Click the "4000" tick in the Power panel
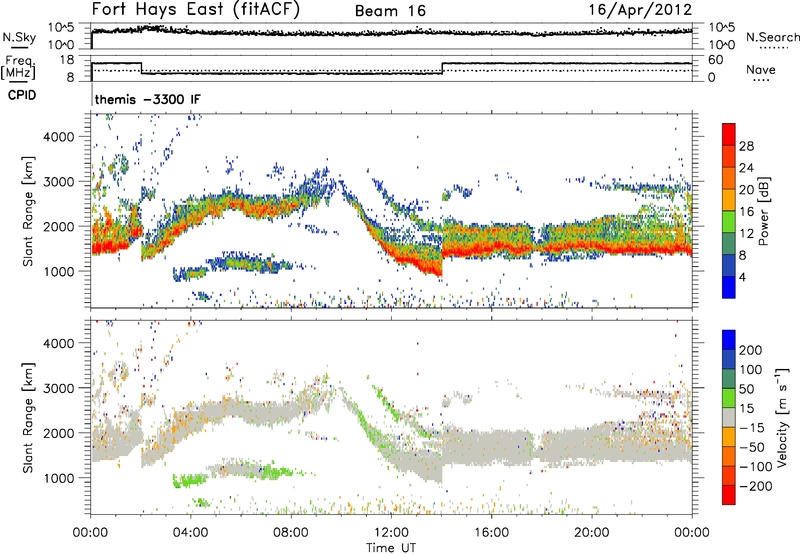 [x=59, y=137]
